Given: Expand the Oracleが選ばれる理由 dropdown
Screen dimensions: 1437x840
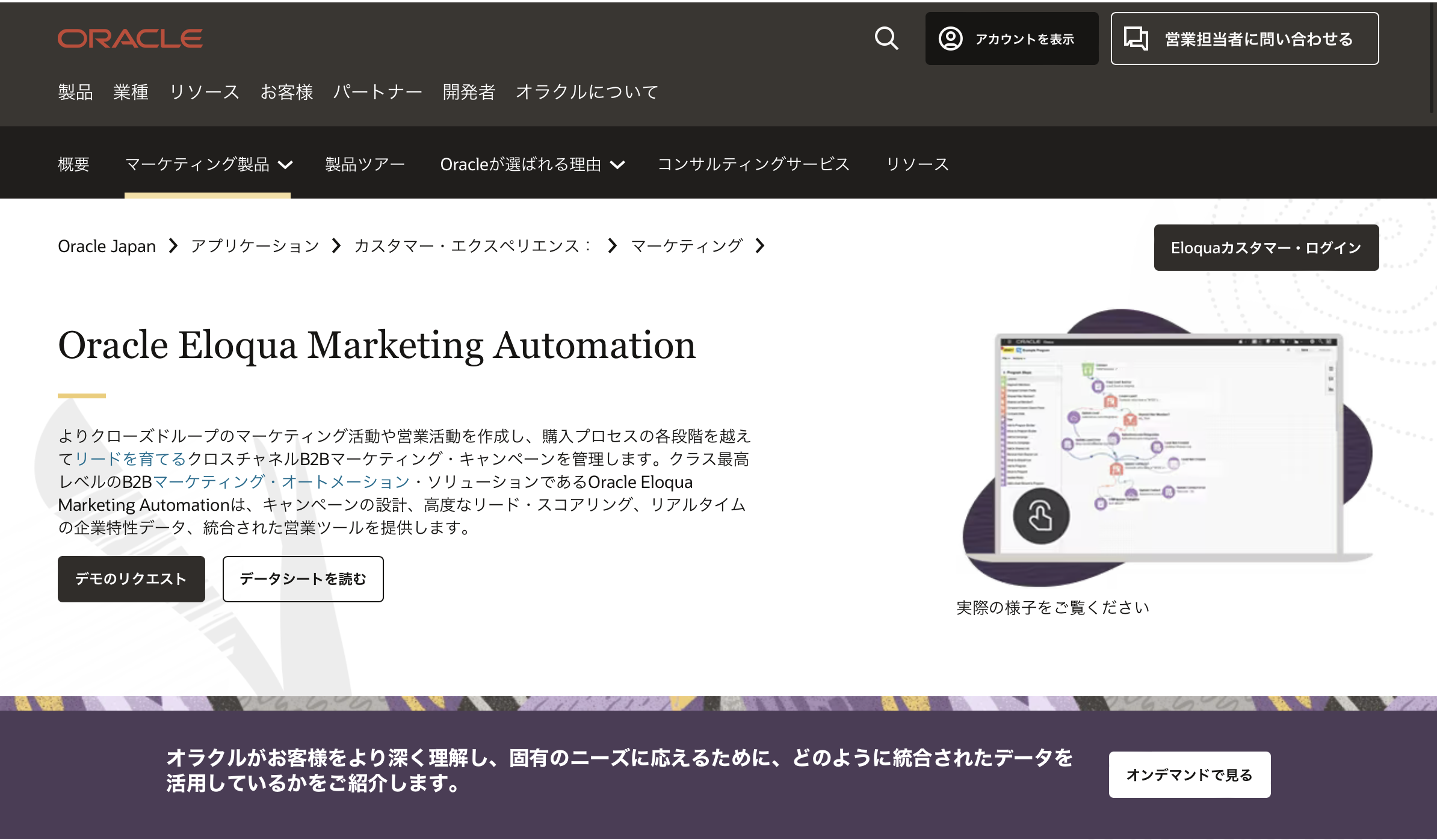Looking at the screenshot, I should coord(533,164).
